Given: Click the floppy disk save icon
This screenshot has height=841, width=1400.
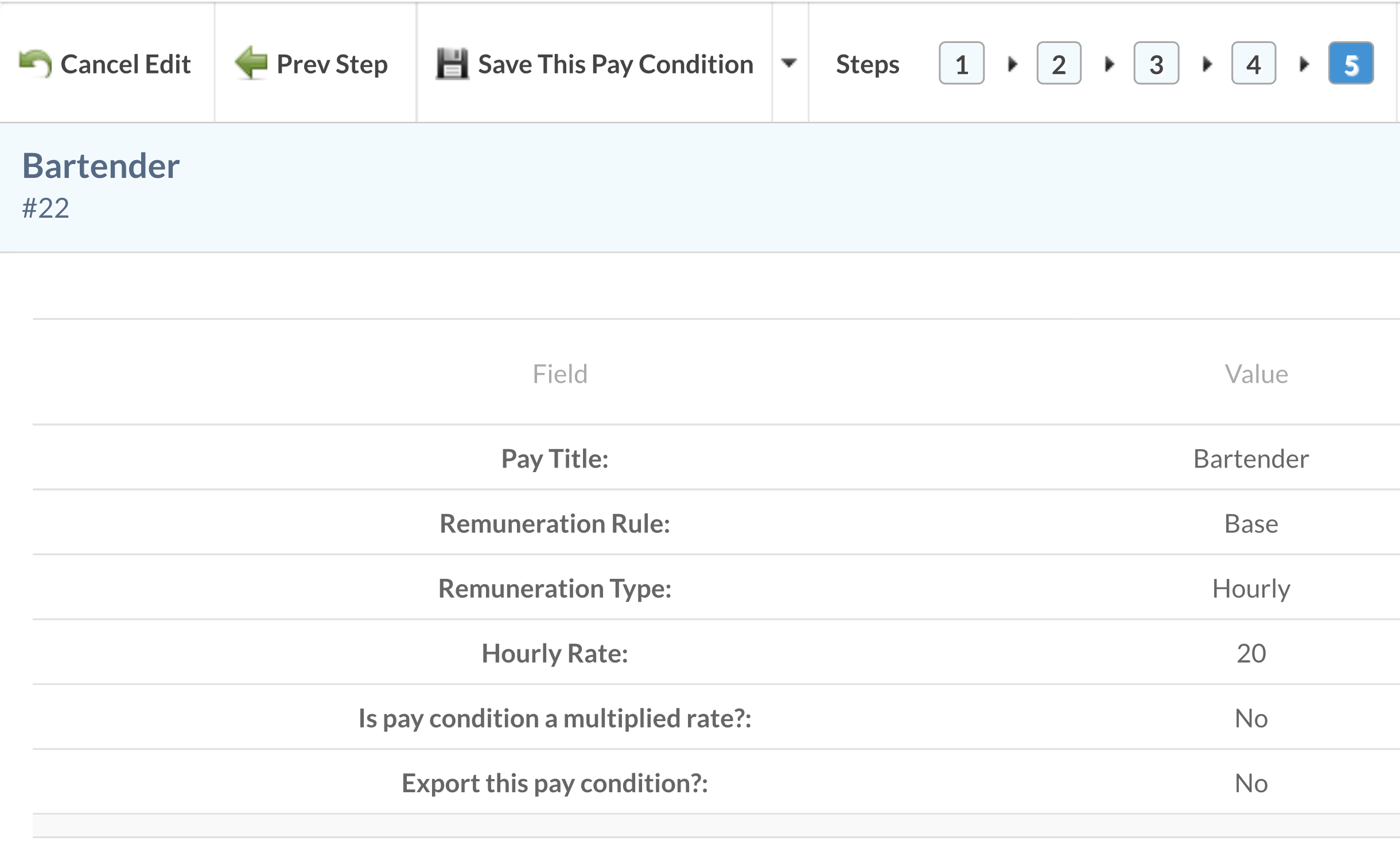Looking at the screenshot, I should (x=452, y=64).
